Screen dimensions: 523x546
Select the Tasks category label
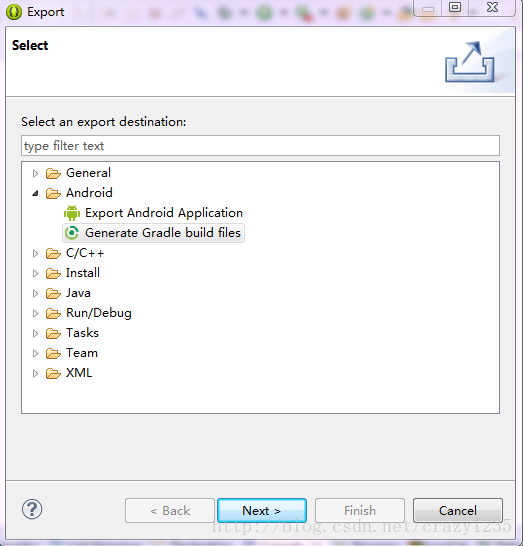point(83,333)
